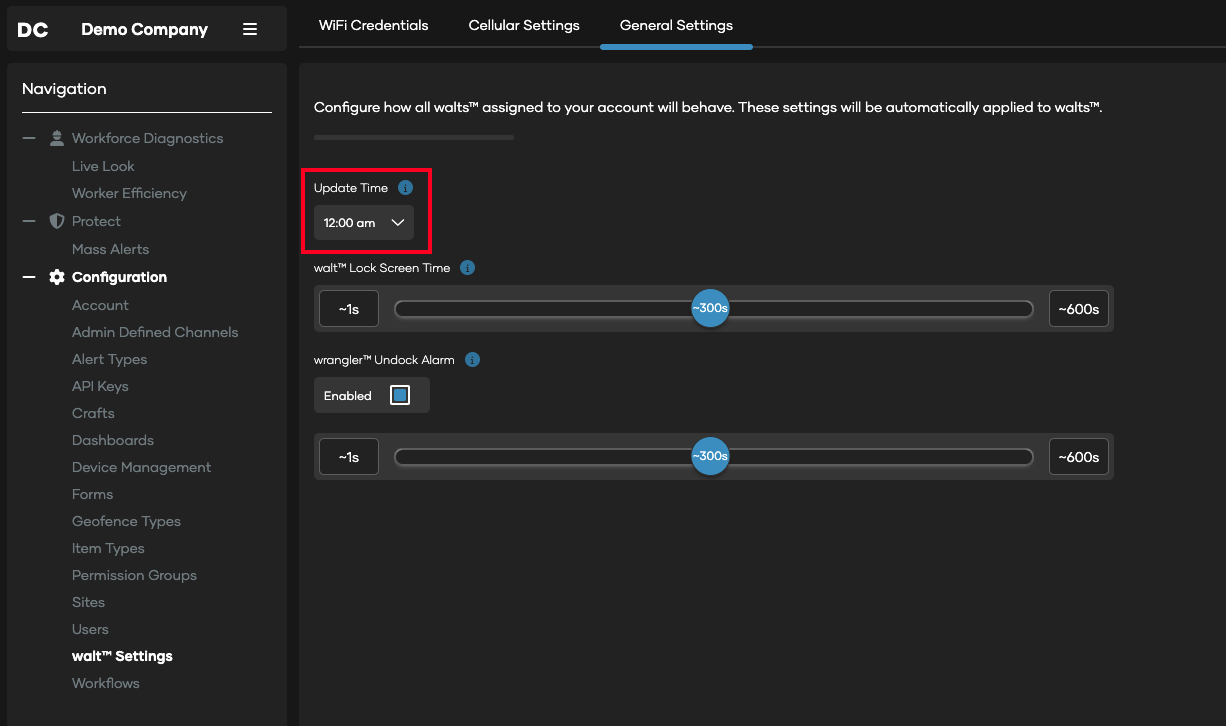The width and height of the screenshot is (1226, 726).
Task: Open Item Types
Action: pyautogui.click(x=108, y=548)
